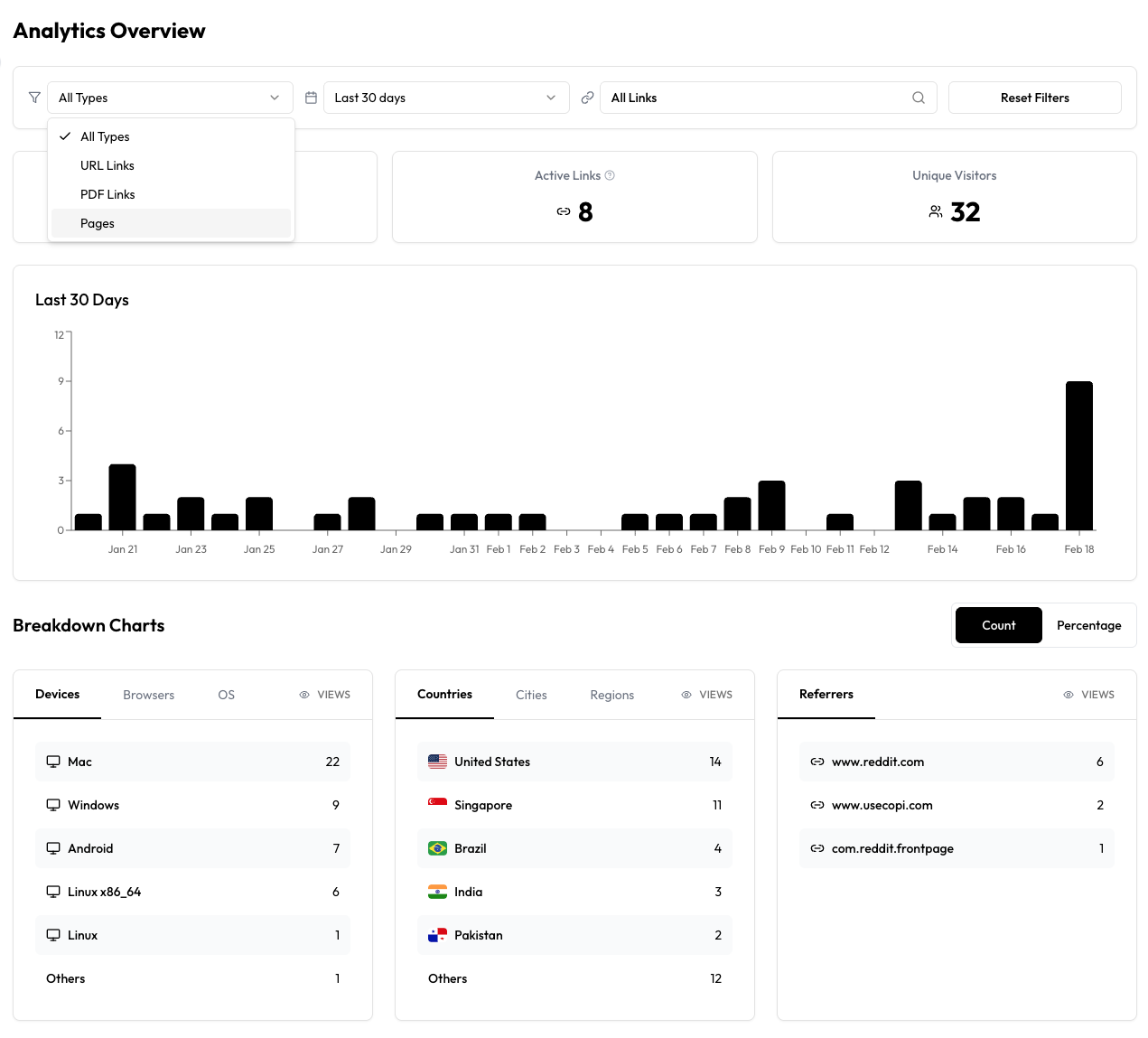
Task: Click the question mark icon beside Active Links
Action: [611, 175]
